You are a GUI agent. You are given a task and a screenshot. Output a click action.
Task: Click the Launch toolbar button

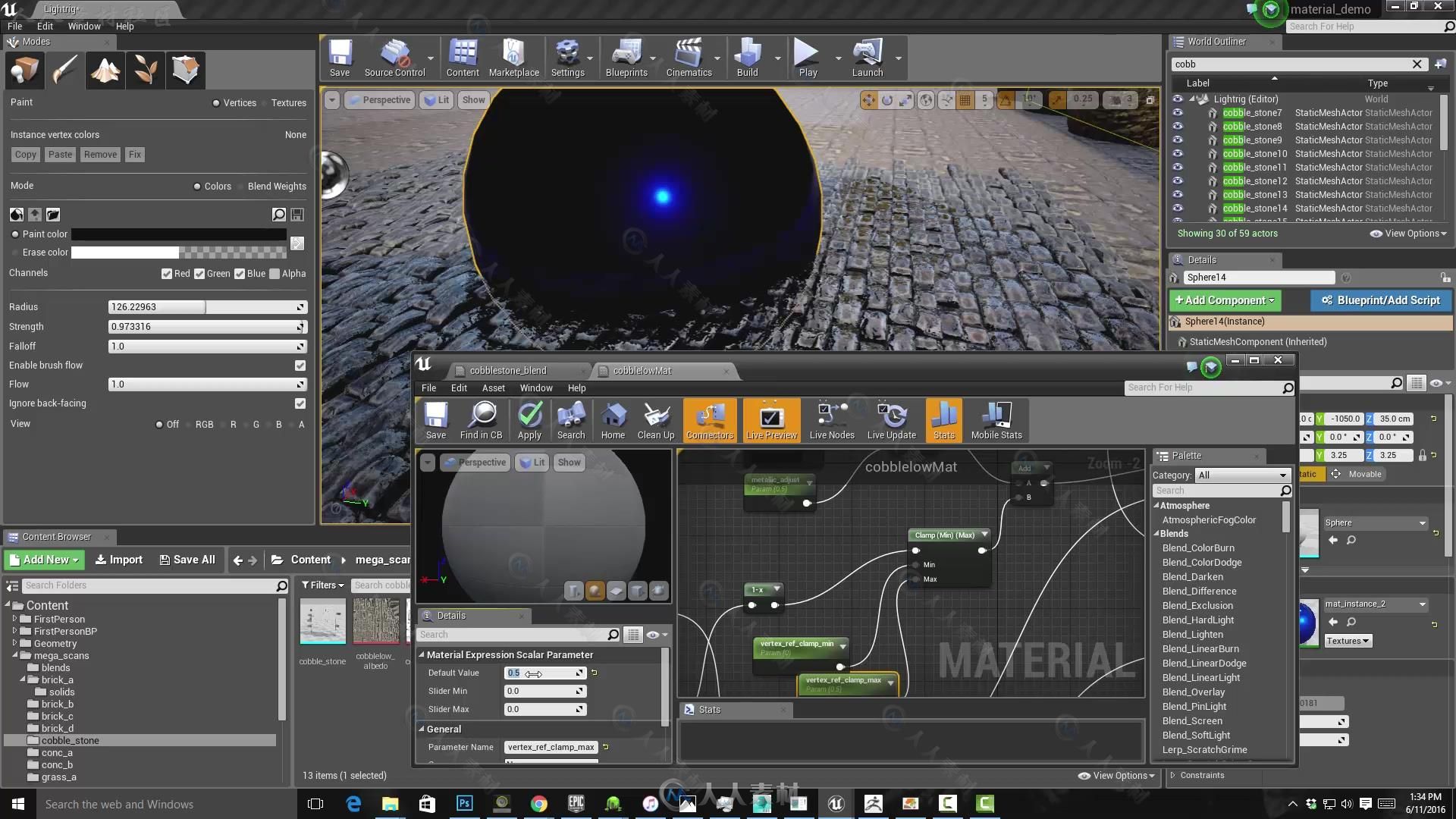(x=868, y=58)
